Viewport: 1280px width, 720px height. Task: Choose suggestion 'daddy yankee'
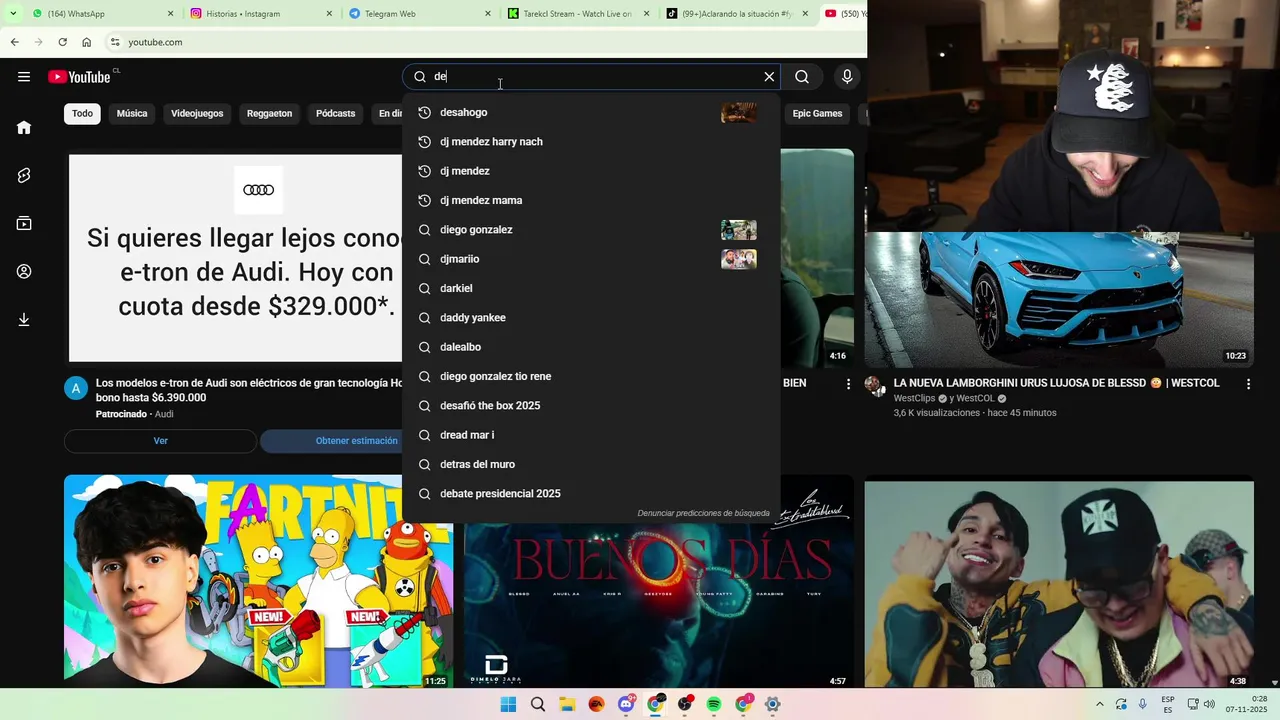[x=591, y=317]
